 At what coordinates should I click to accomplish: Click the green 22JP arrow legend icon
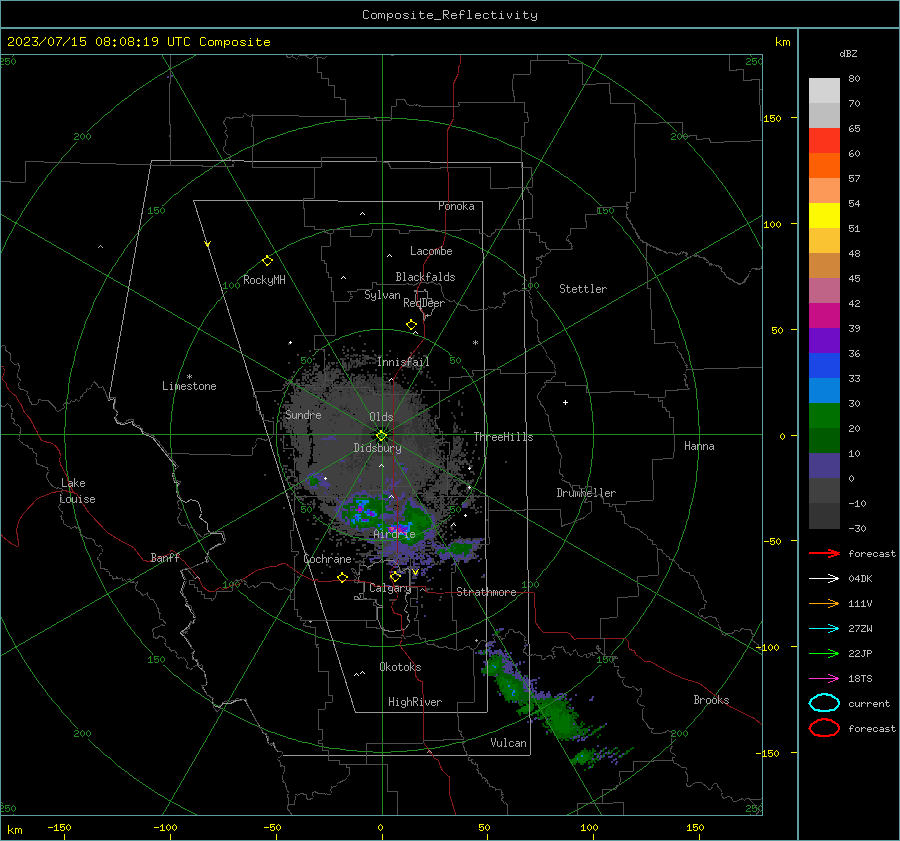[x=824, y=653]
